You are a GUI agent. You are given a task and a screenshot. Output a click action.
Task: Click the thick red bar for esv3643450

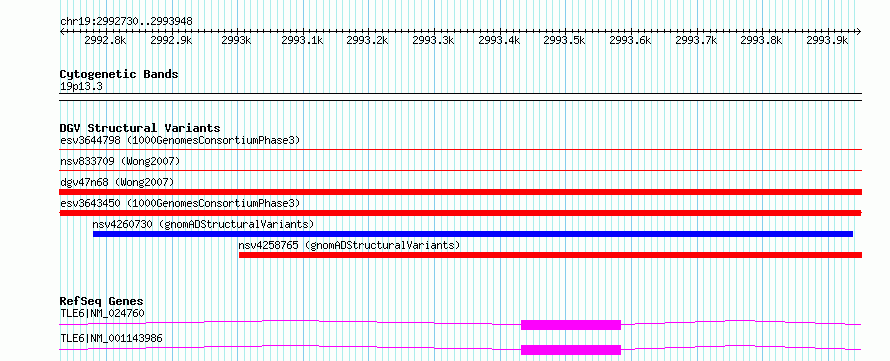click(x=460, y=213)
